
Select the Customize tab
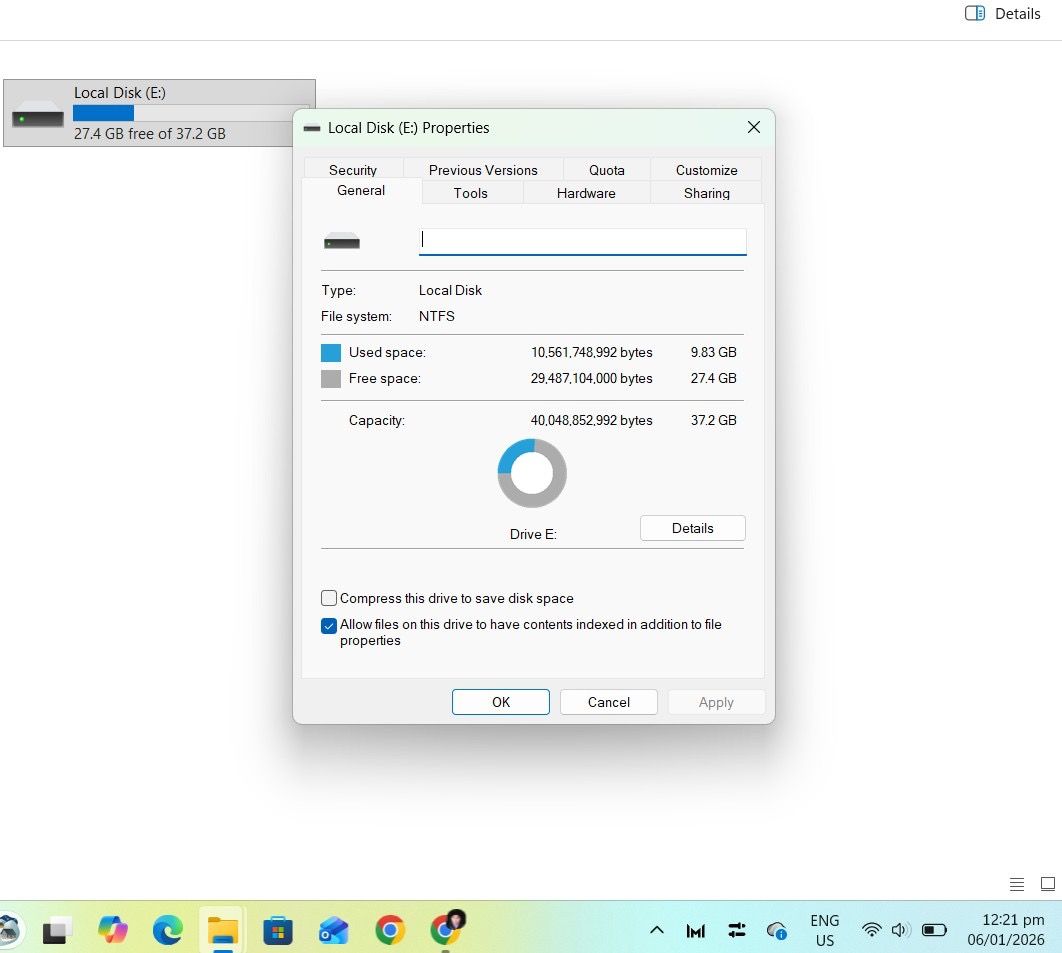pos(706,169)
